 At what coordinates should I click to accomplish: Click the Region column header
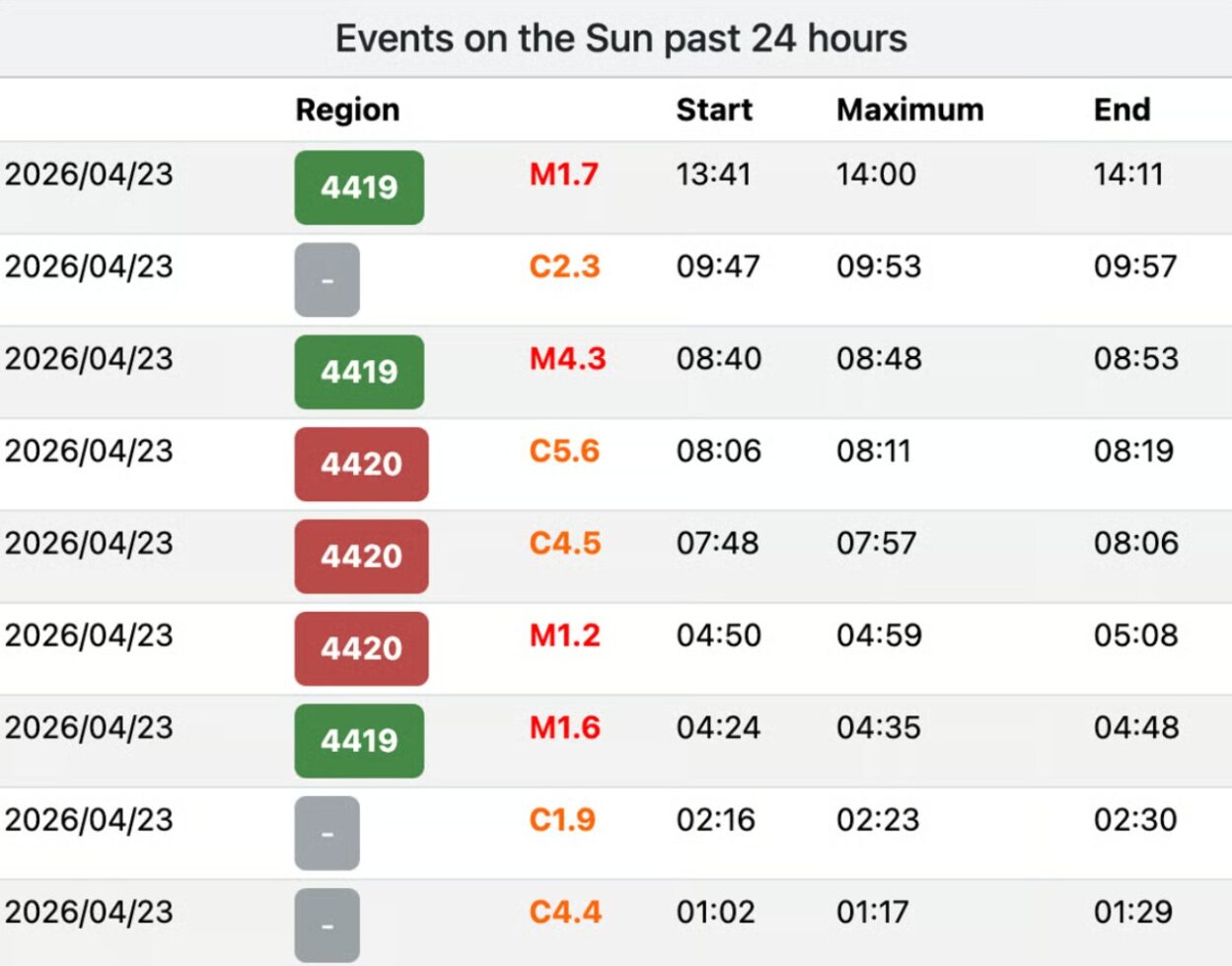(347, 110)
